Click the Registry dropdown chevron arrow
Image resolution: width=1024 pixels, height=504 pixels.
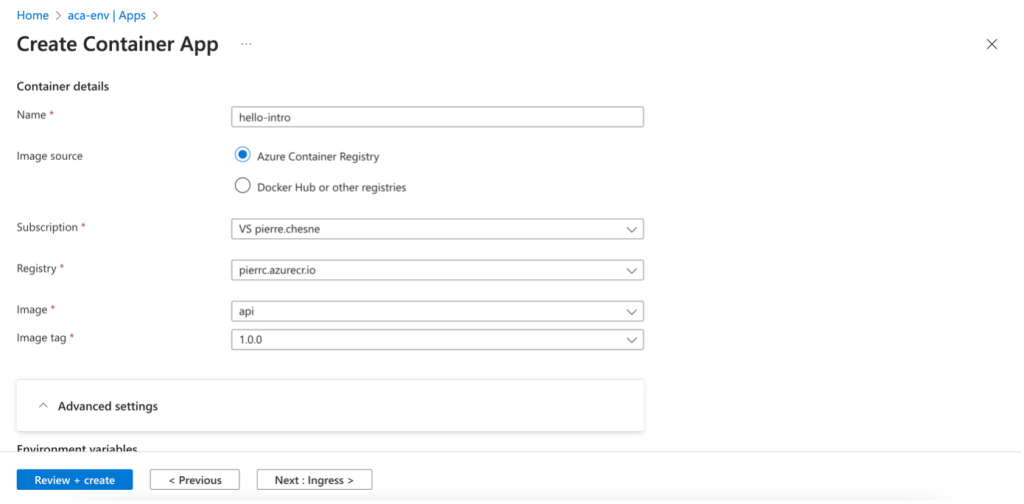(x=631, y=270)
